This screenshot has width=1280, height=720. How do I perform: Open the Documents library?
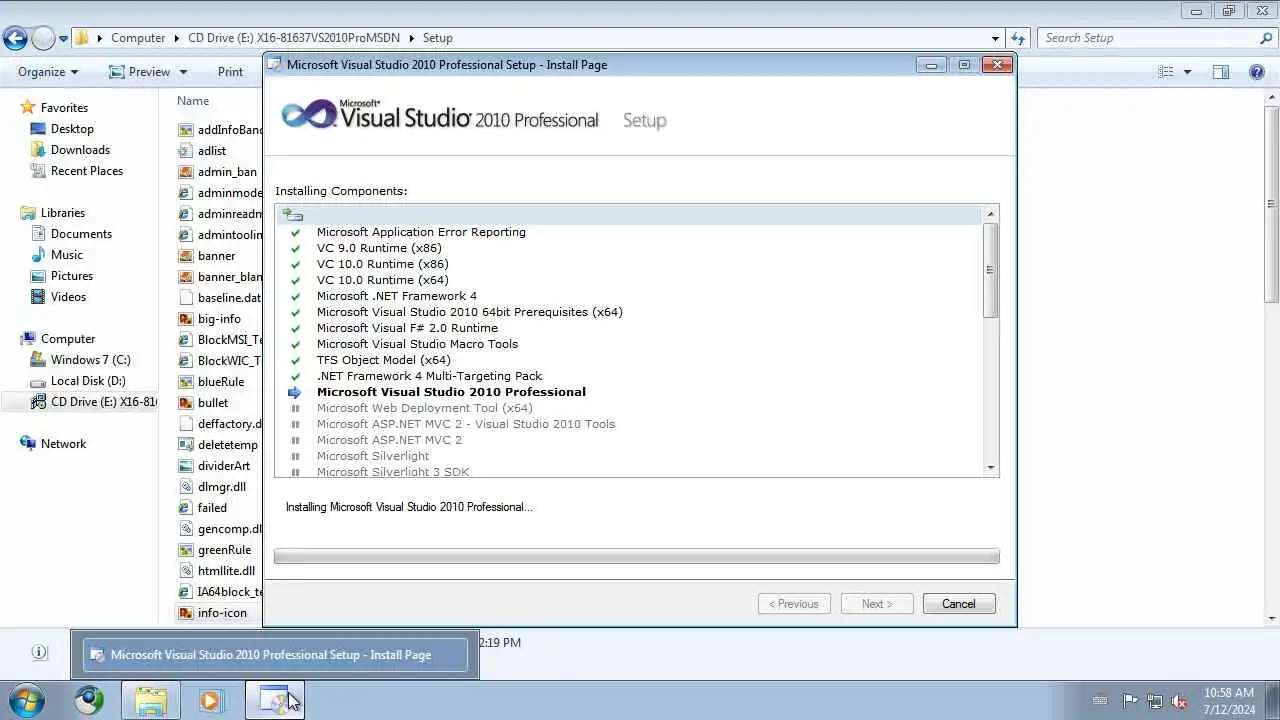coord(81,234)
